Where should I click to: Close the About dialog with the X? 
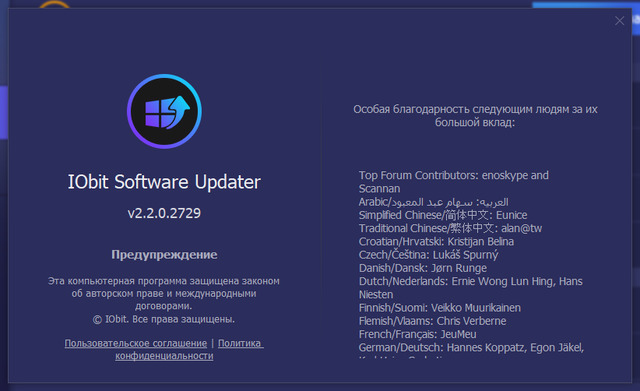tap(619, 21)
